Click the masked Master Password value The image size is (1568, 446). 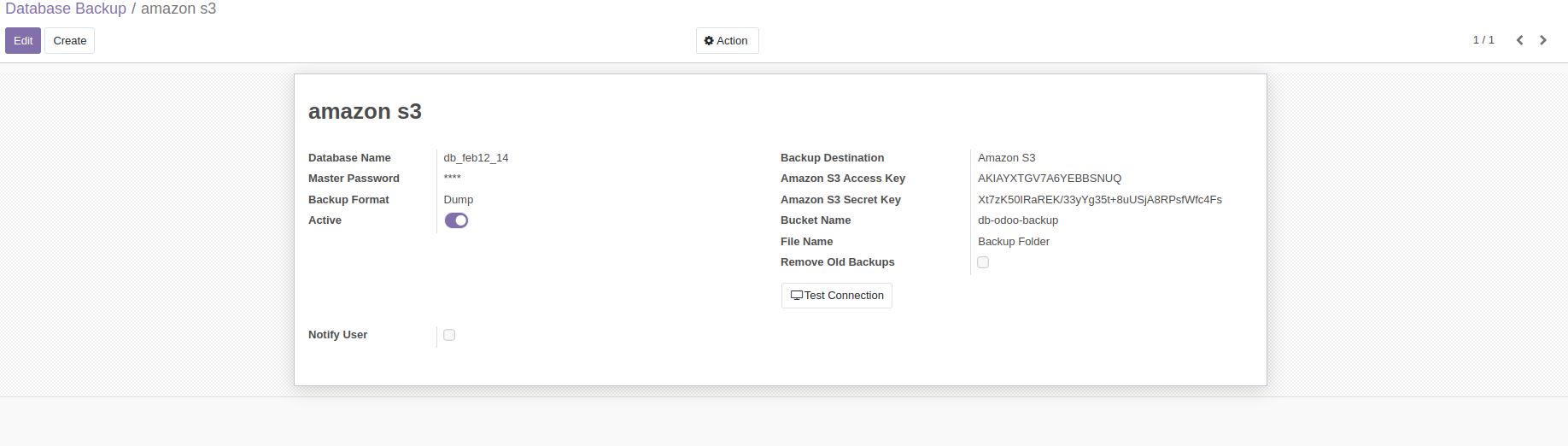[x=452, y=179]
